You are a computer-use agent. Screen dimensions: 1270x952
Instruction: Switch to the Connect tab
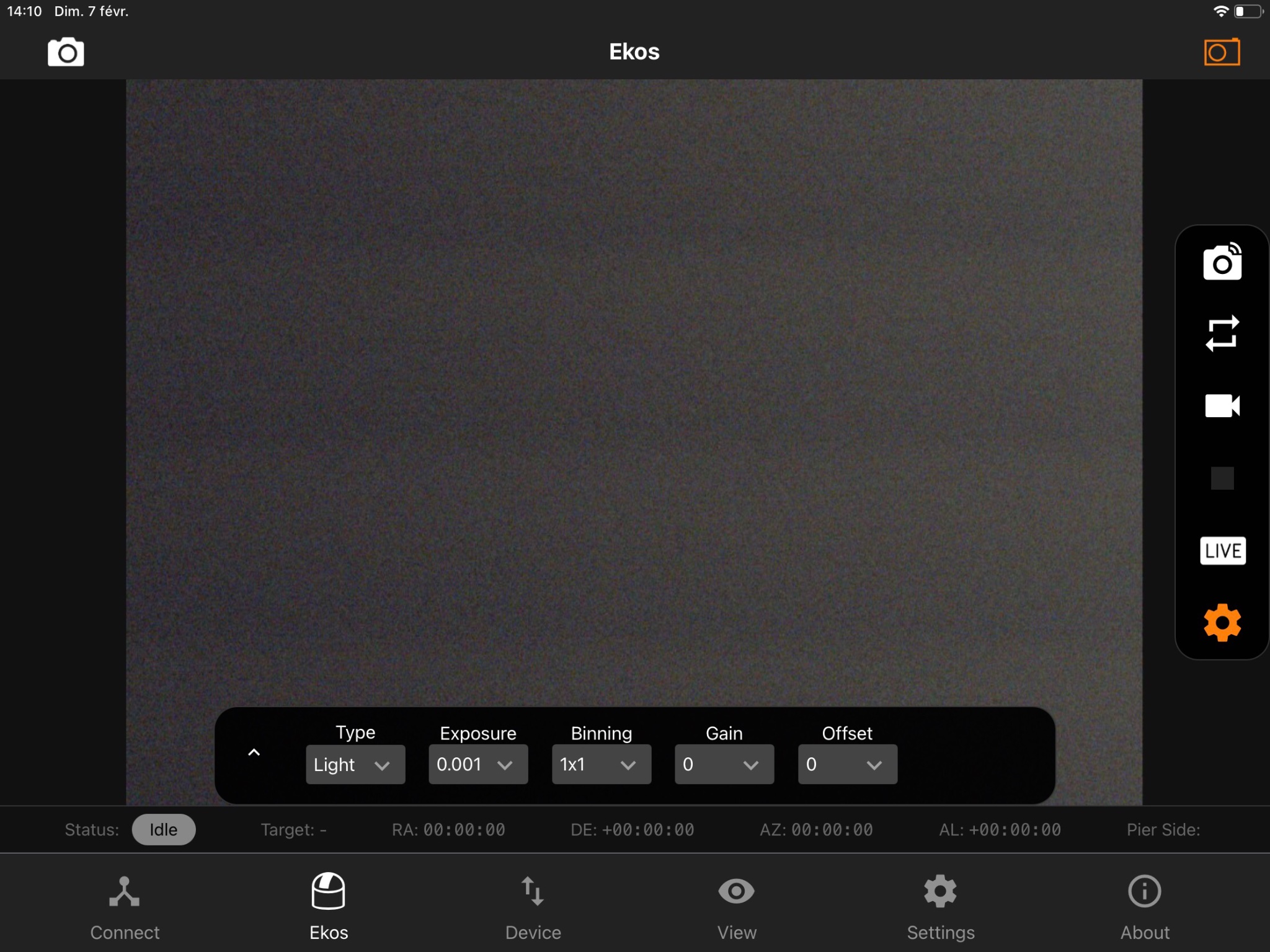[125, 907]
